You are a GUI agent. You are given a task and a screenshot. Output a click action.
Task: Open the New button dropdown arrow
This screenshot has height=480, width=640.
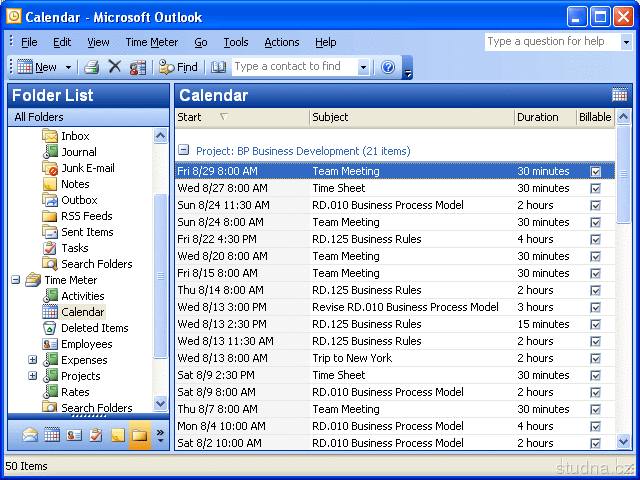coord(69,67)
